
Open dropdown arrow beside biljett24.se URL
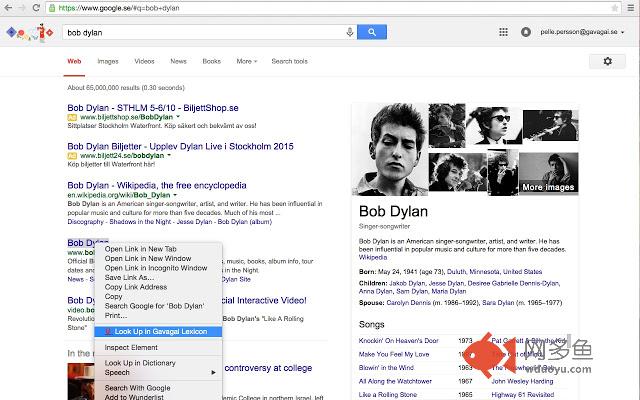pos(169,156)
